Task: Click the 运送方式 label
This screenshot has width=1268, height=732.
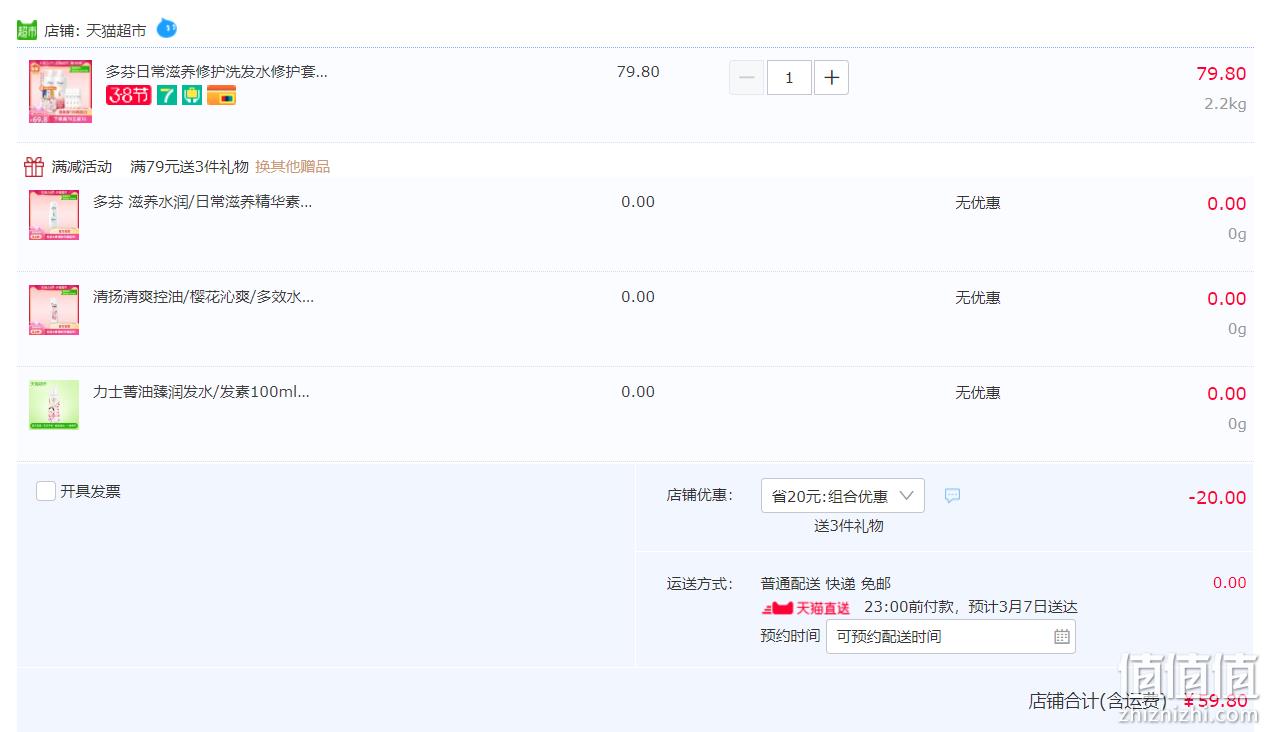Action: (x=700, y=584)
